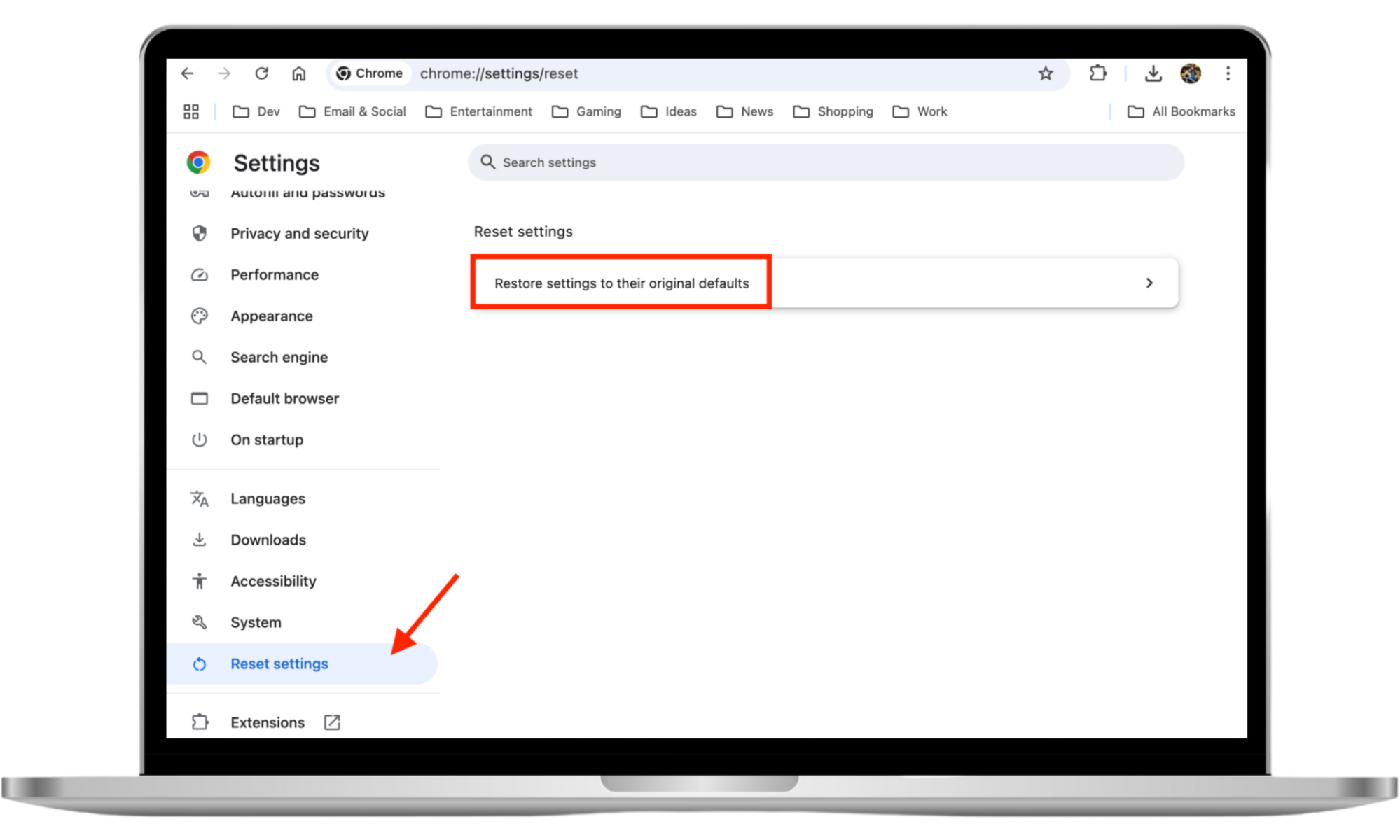The height and width of the screenshot is (840, 1400).
Task: Expand Restore settings chevron arrow
Action: tap(1149, 283)
